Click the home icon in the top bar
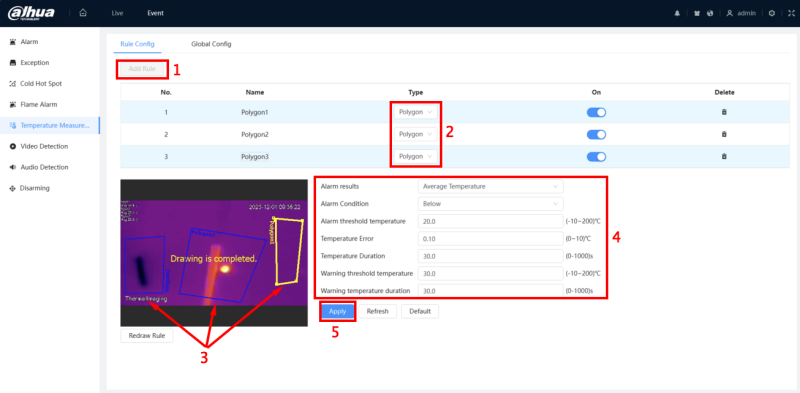This screenshot has width=800, height=393. click(83, 13)
